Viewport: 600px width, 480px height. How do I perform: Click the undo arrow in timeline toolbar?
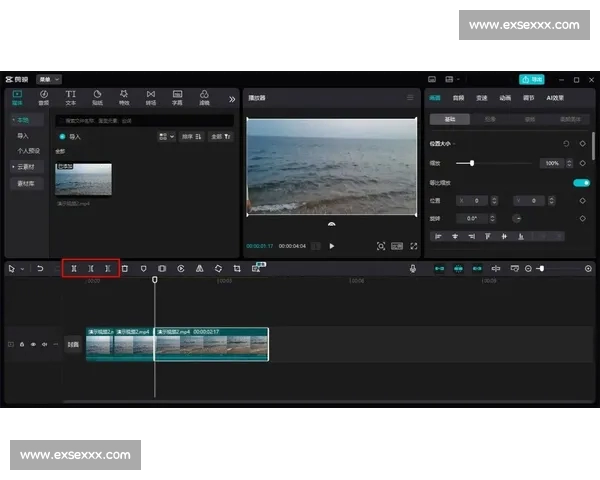[40, 268]
